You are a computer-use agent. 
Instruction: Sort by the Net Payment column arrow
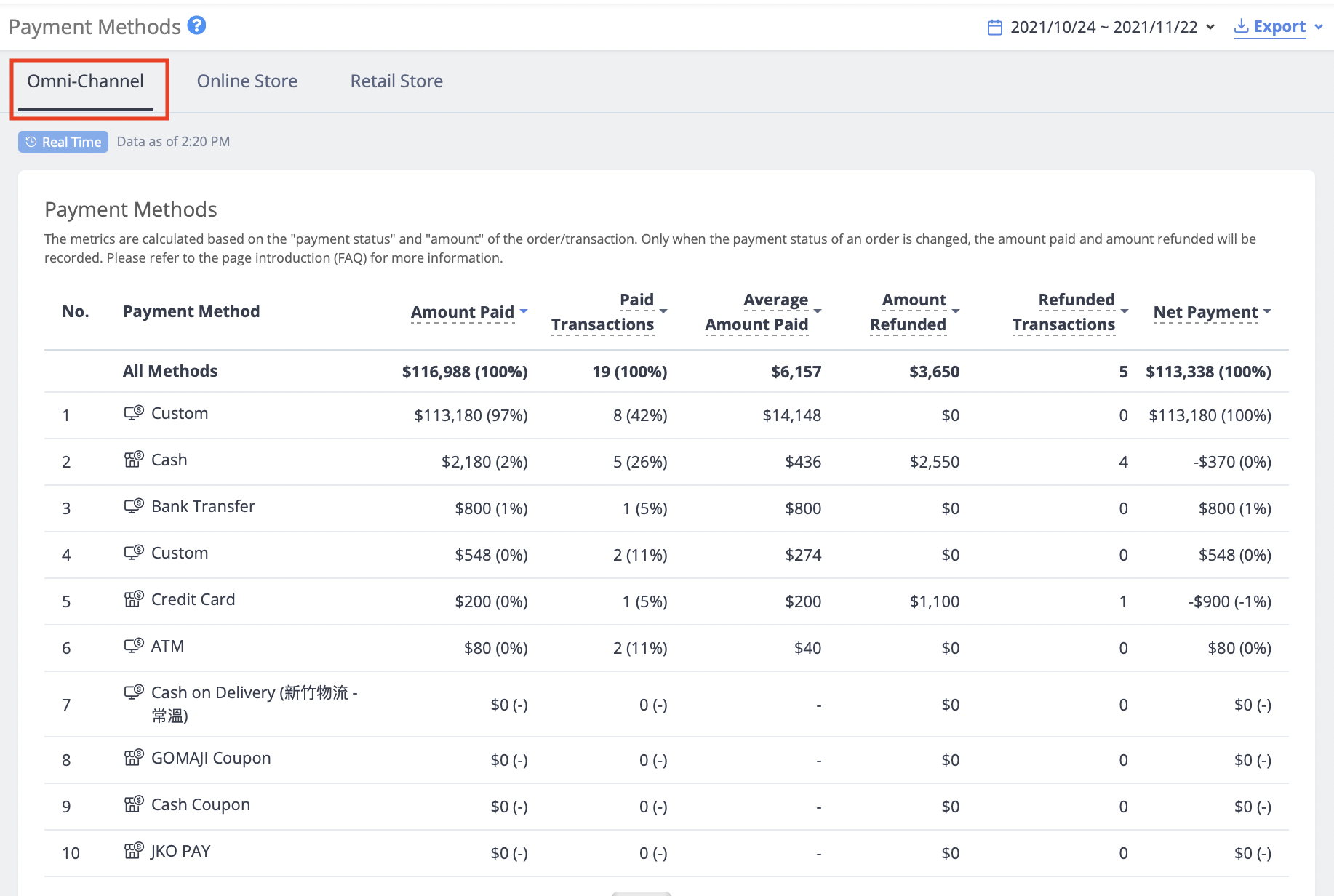point(1267,311)
